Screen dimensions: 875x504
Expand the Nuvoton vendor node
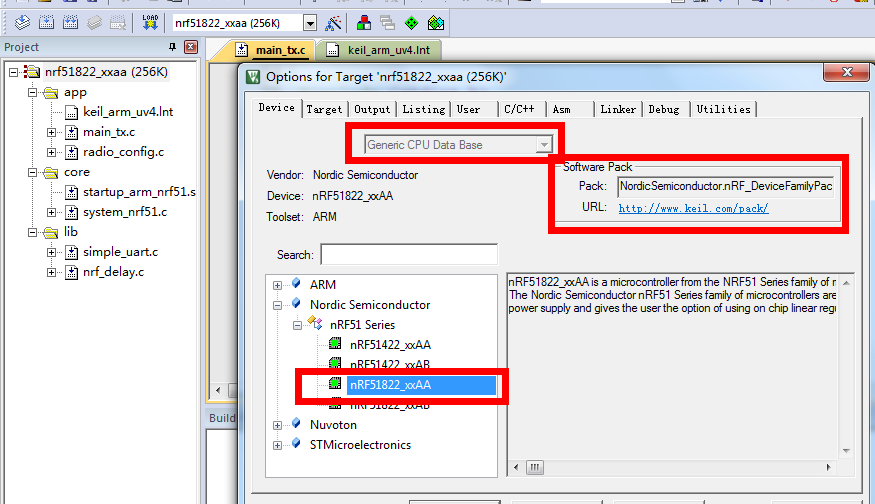277,425
